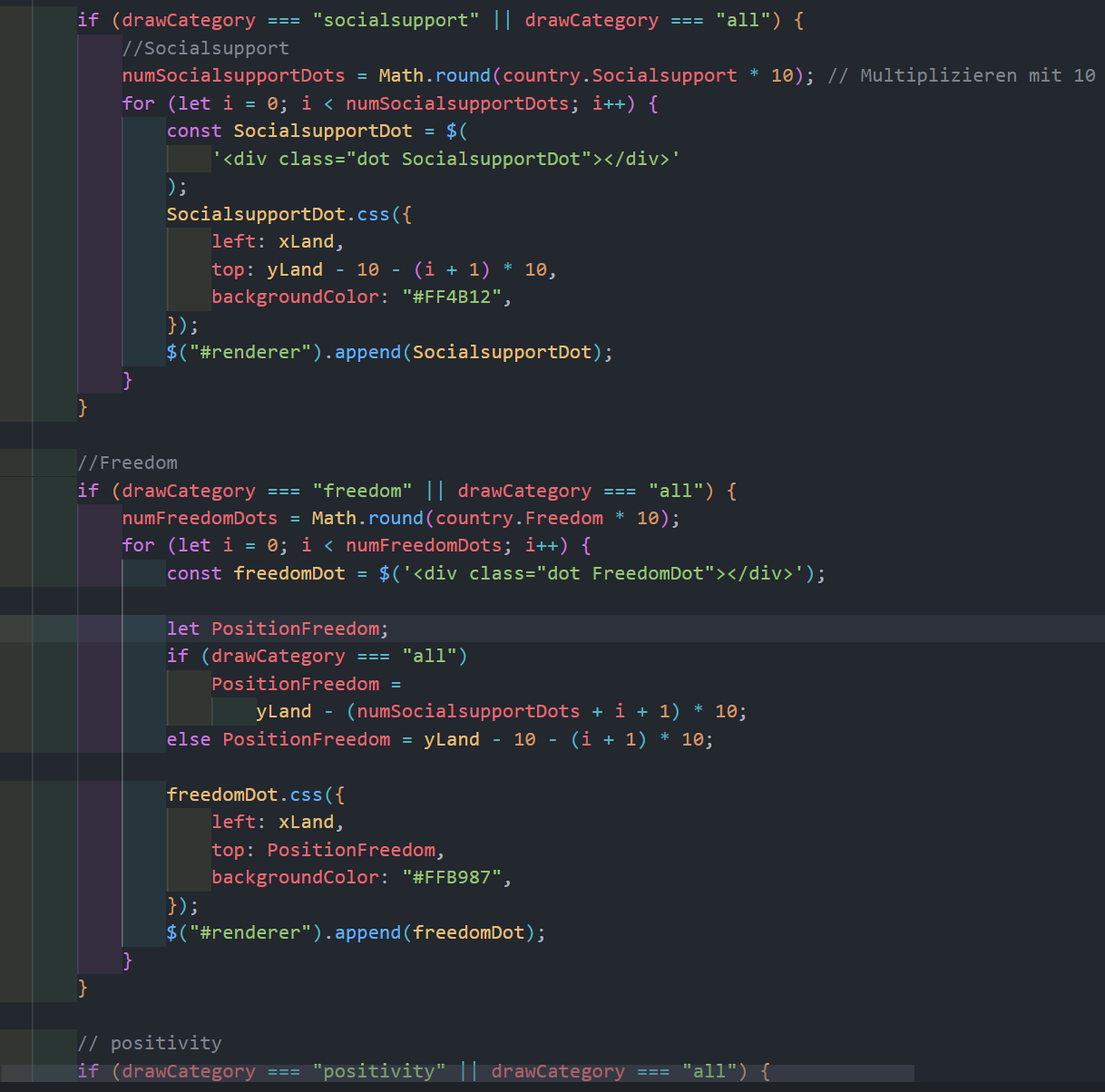1105x1092 pixels.
Task: Click "country.Freedom" expression
Action: (519, 518)
